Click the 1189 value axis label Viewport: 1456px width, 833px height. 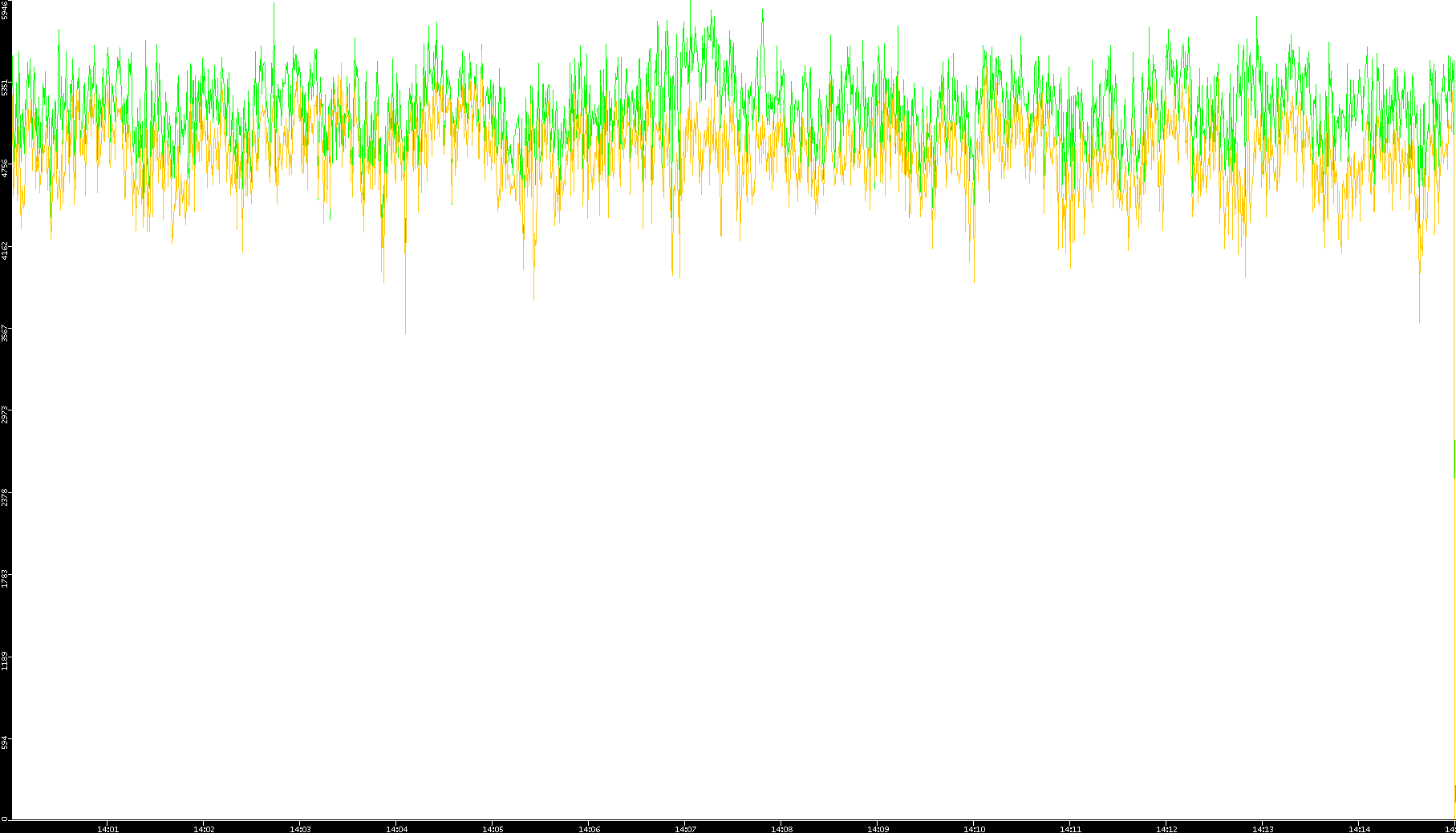point(5,661)
